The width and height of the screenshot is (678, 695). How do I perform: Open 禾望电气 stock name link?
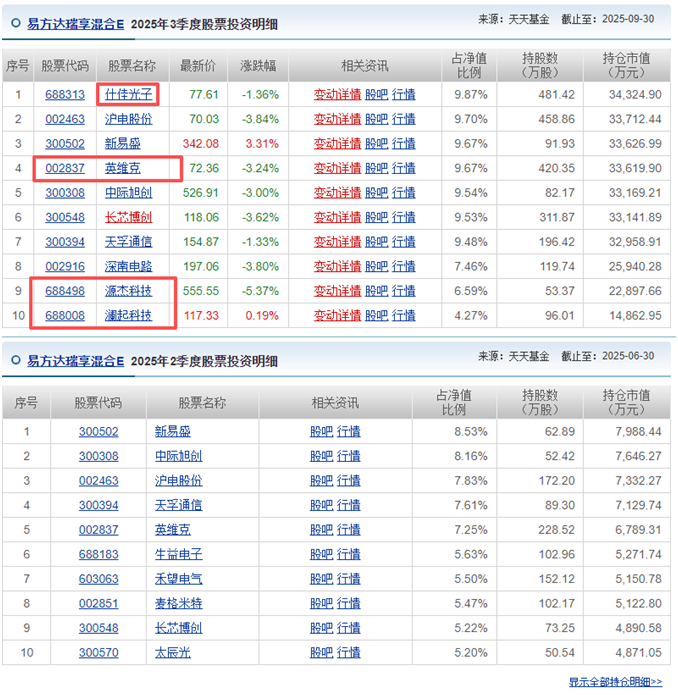coord(179,579)
